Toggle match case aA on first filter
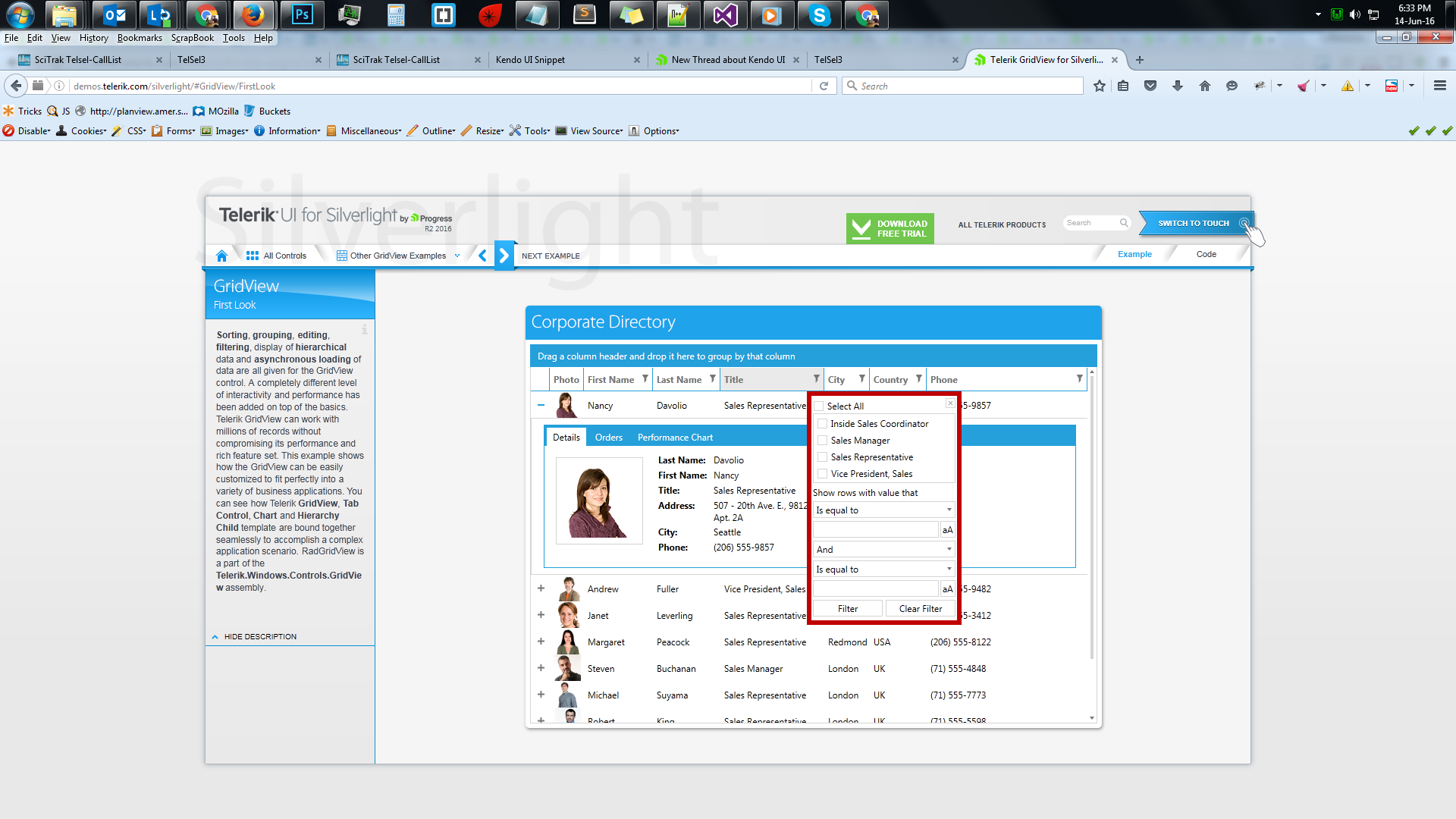The height and width of the screenshot is (819, 1456). point(947,529)
